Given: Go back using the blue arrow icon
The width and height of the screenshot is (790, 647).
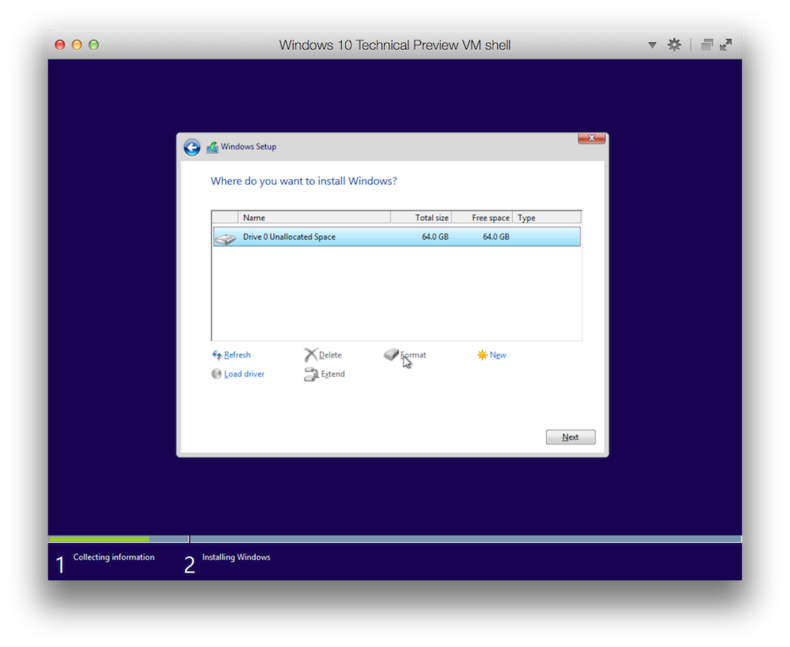Looking at the screenshot, I should tap(192, 147).
